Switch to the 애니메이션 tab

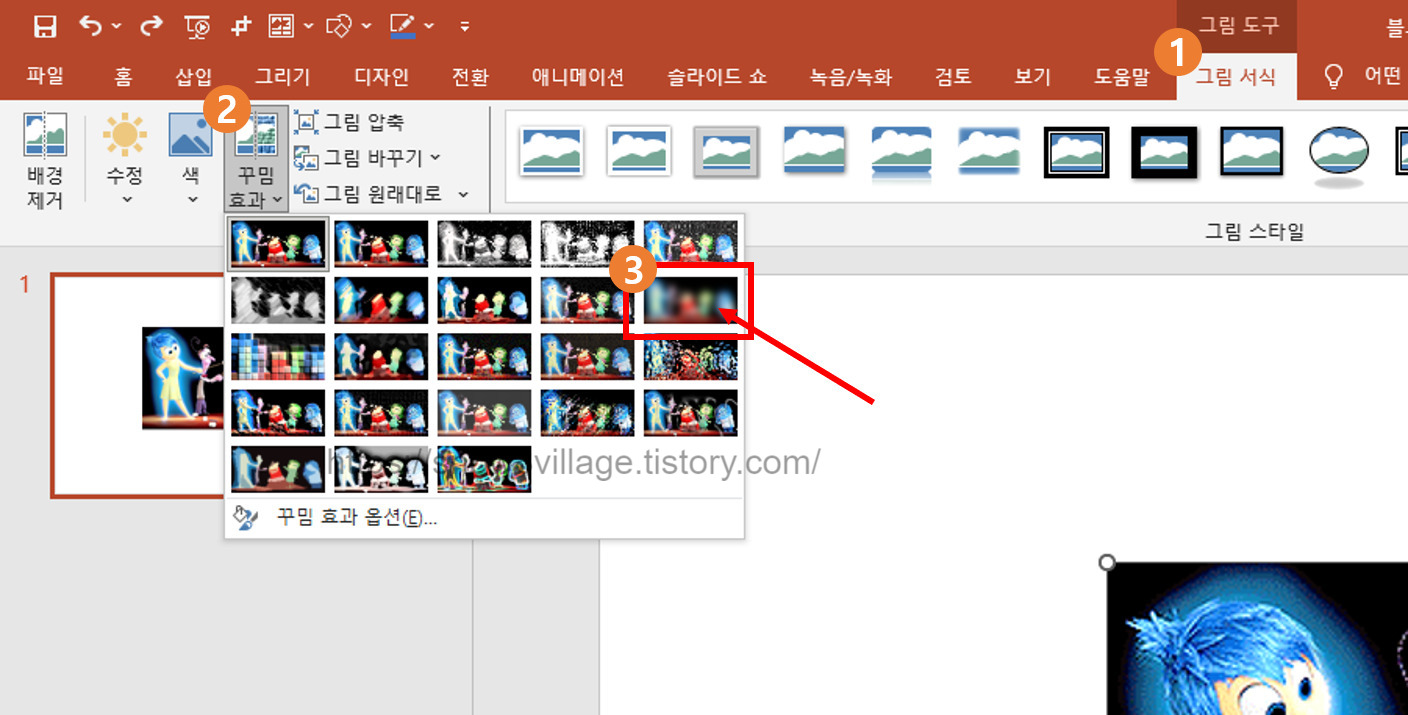578,77
